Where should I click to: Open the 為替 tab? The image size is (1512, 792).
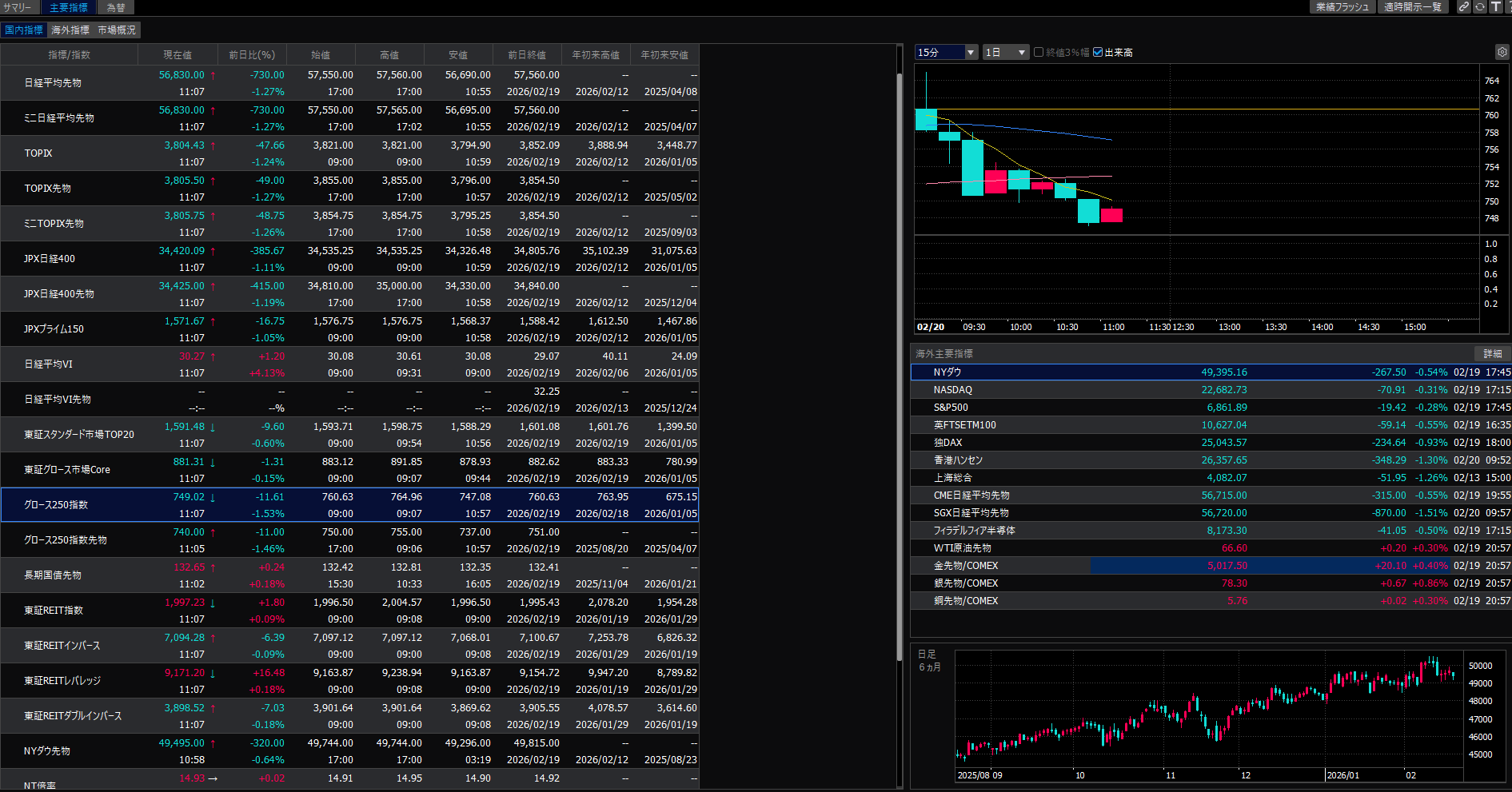point(116,7)
